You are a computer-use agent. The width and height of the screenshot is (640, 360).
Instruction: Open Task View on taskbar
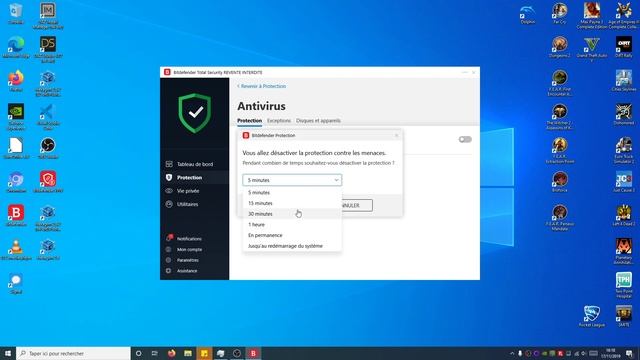click(155, 353)
